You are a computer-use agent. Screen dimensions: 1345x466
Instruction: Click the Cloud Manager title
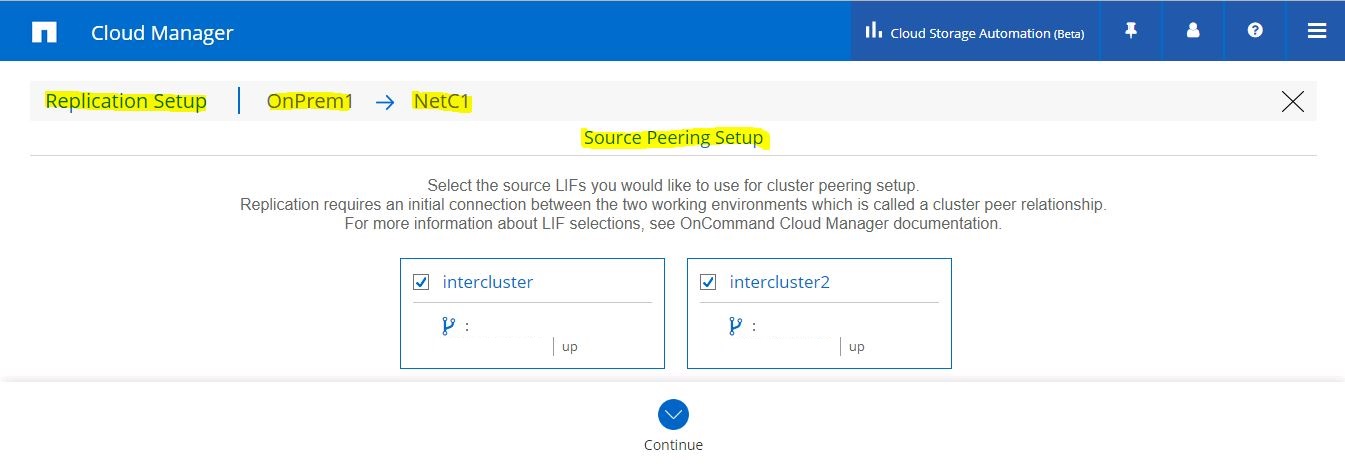tap(162, 32)
